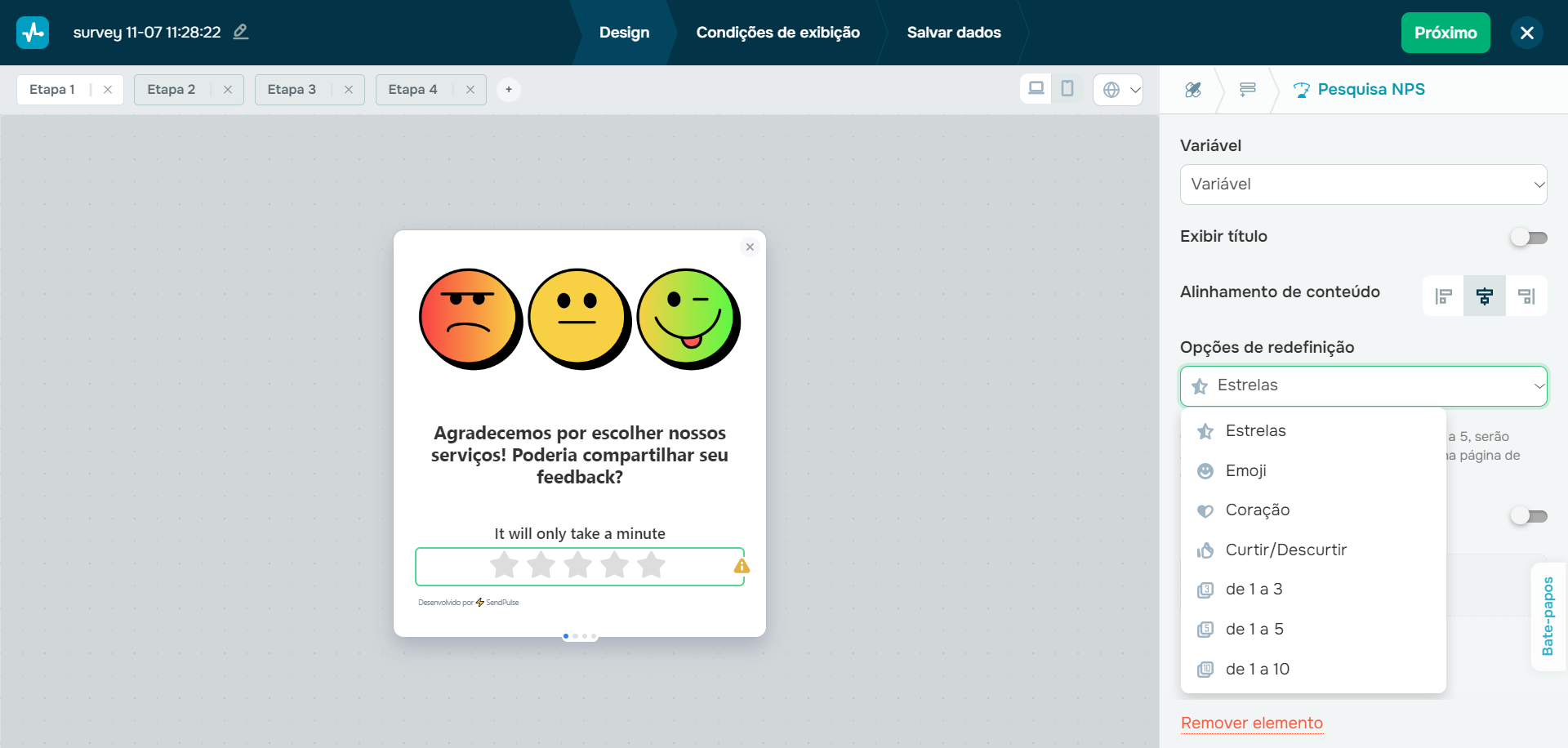1568x748 pixels.
Task: Switch to Etapa 1 tab
Action: pos(52,90)
